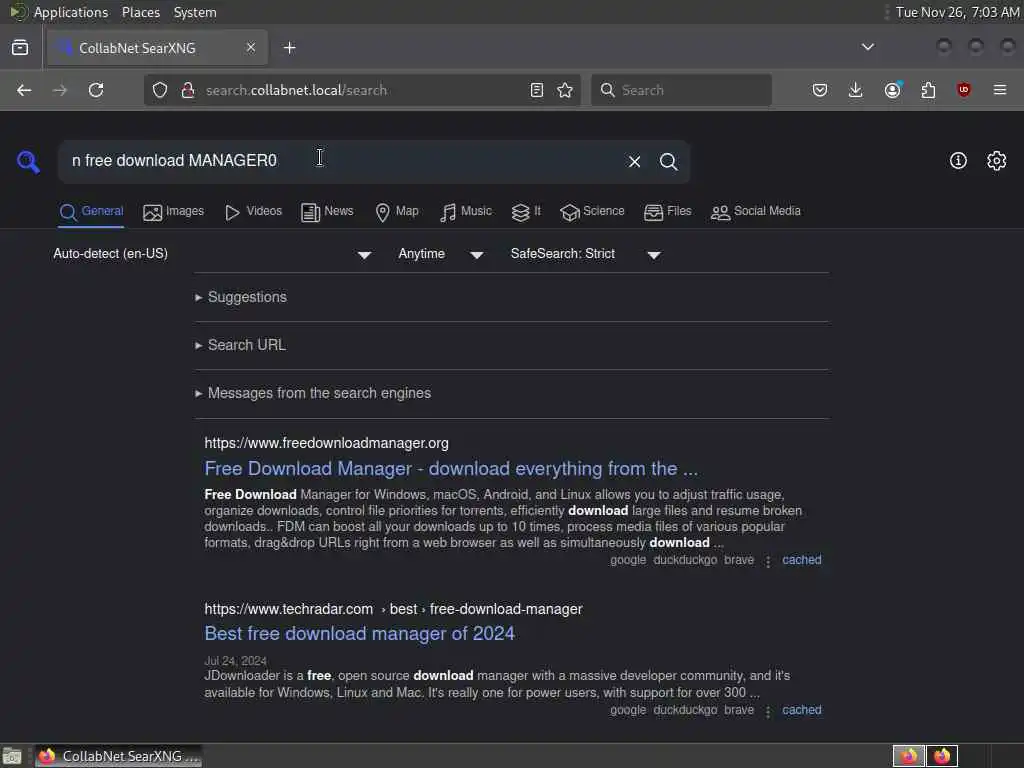This screenshot has width=1024, height=768.
Task: Open SearXNG preferences gear icon
Action: tap(997, 161)
